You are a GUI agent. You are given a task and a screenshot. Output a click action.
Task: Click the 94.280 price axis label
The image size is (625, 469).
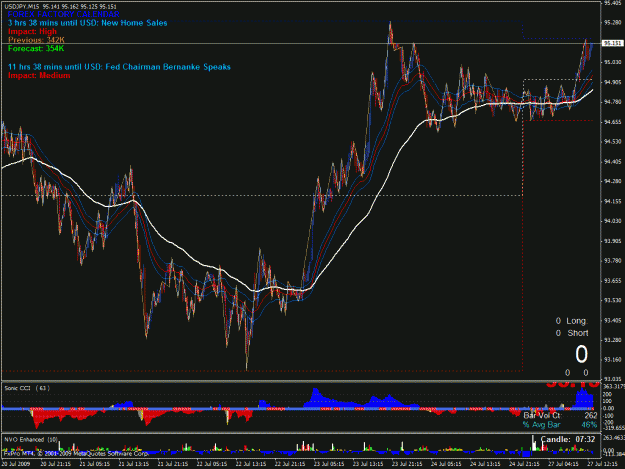coord(613,181)
